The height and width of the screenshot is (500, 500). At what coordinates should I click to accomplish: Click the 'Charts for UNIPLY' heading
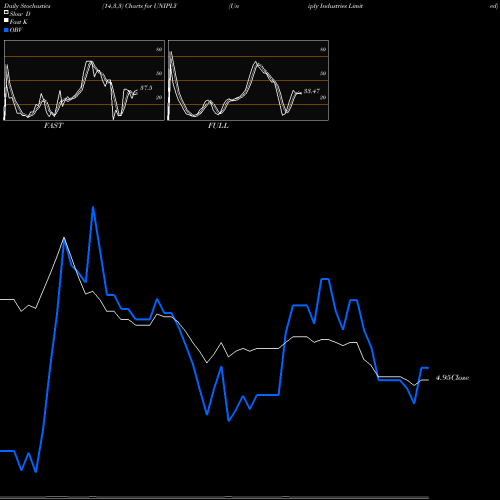coord(151,6)
